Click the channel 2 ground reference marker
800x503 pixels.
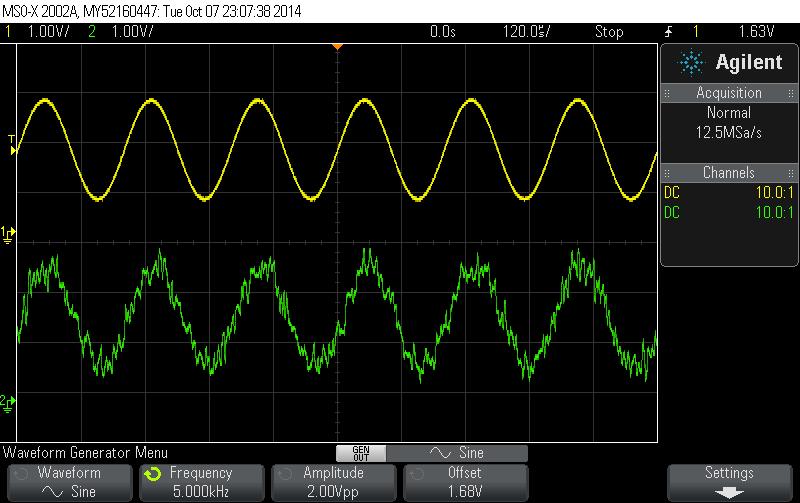point(8,403)
